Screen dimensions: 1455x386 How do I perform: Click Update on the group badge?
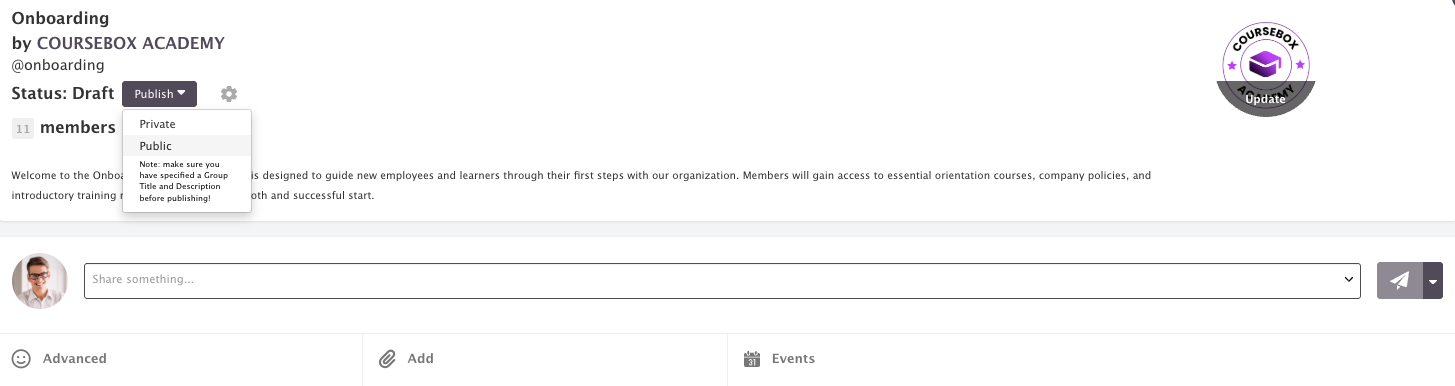click(x=1266, y=99)
